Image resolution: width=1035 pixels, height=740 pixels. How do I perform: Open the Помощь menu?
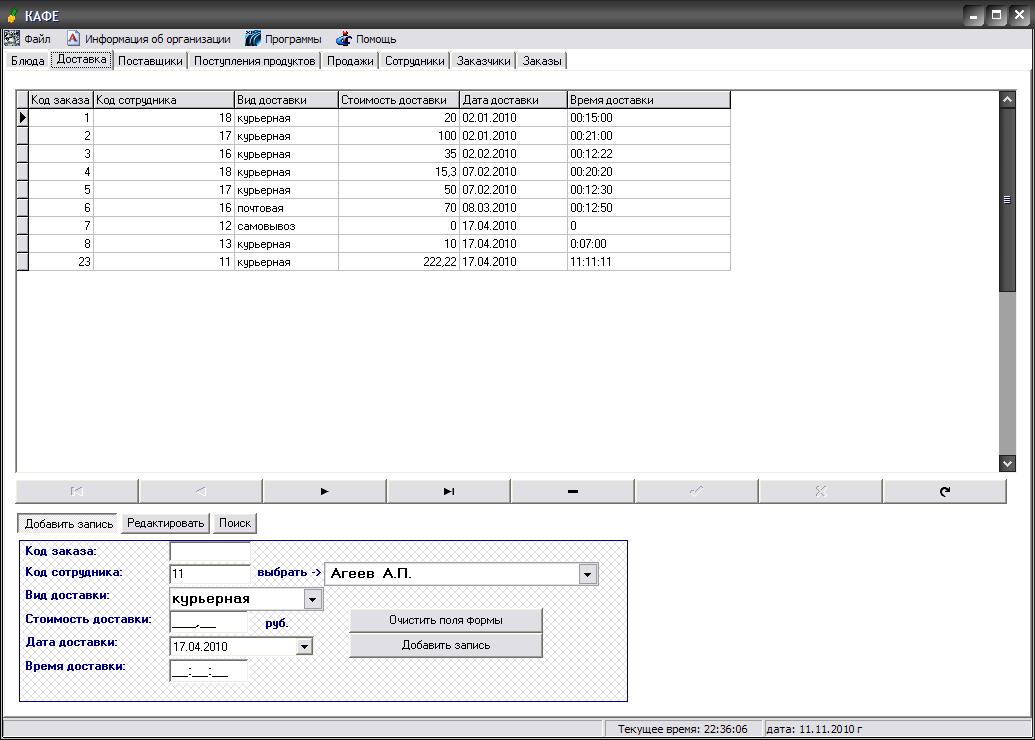click(x=366, y=39)
